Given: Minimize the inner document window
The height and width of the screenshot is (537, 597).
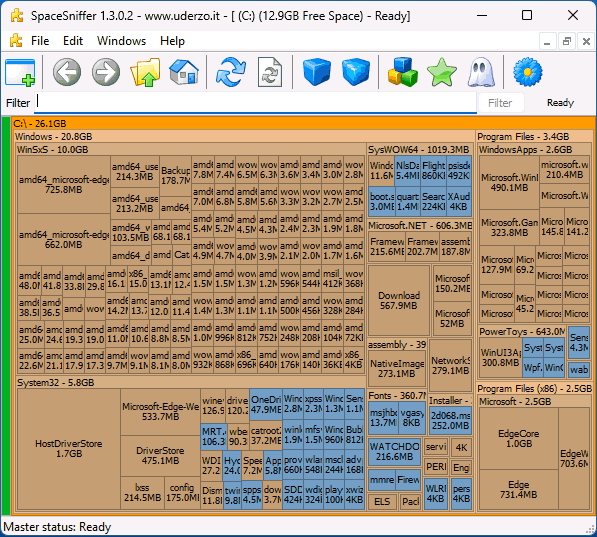Looking at the screenshot, I should point(547,41).
